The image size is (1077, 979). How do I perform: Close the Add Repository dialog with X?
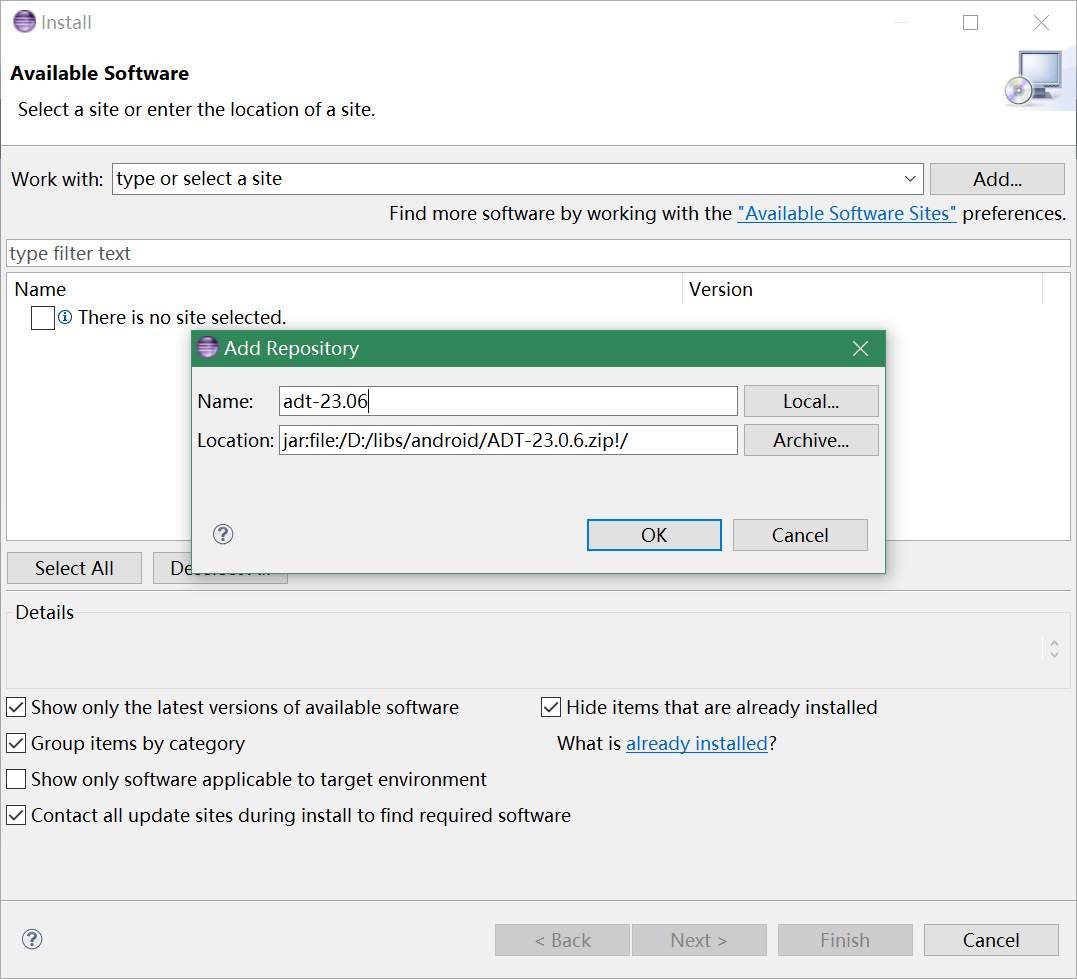pyautogui.click(x=860, y=348)
